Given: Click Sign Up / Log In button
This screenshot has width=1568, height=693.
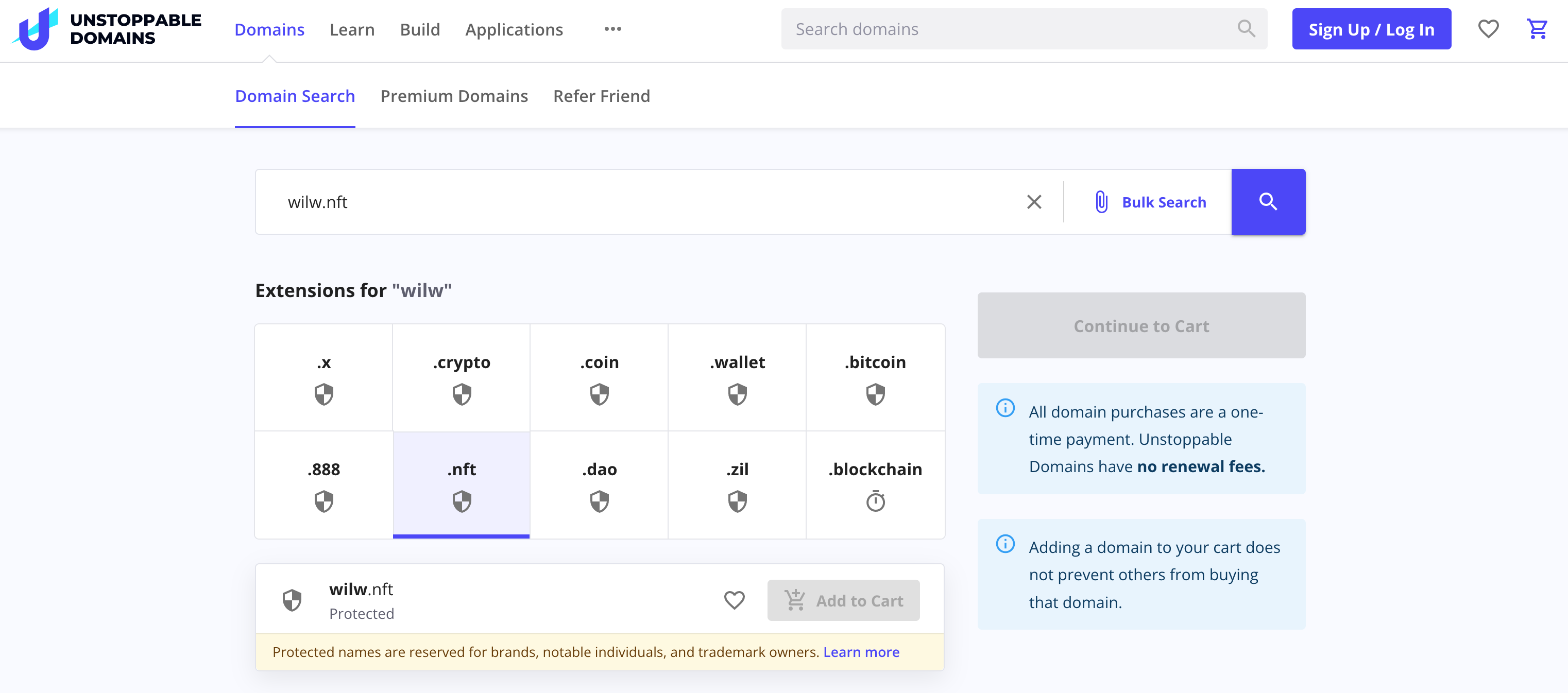Looking at the screenshot, I should point(1373,29).
